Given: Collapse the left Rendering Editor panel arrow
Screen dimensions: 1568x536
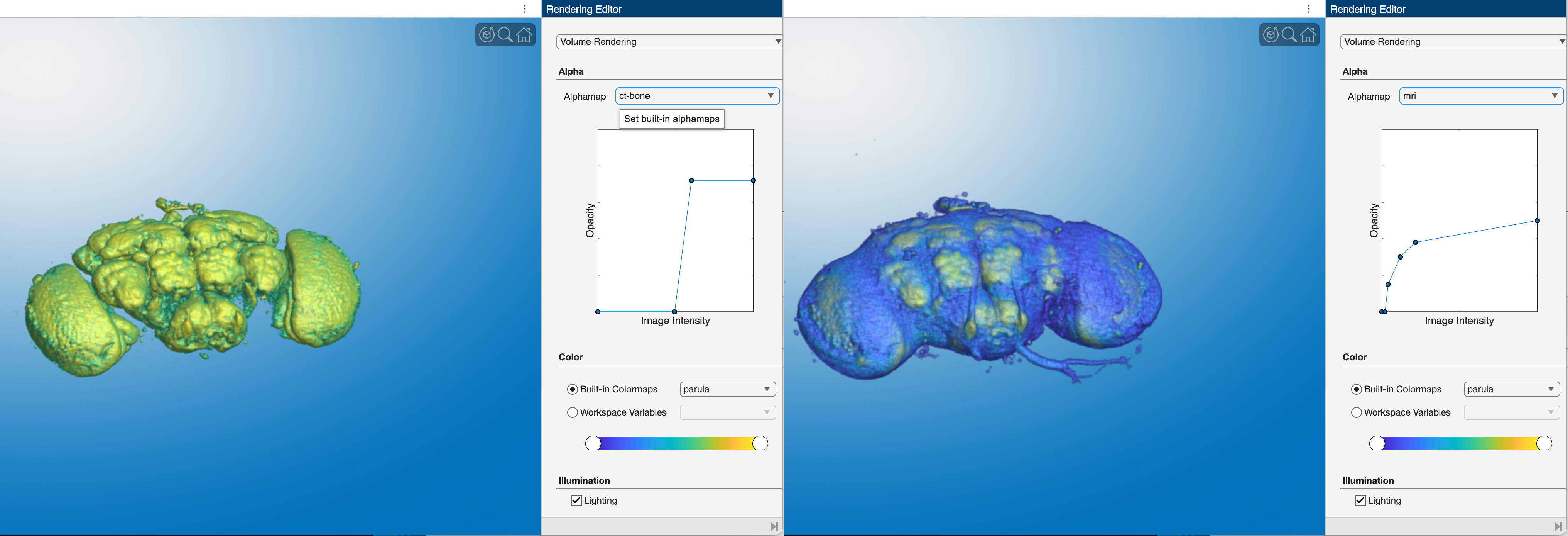Looking at the screenshot, I should click(774, 526).
